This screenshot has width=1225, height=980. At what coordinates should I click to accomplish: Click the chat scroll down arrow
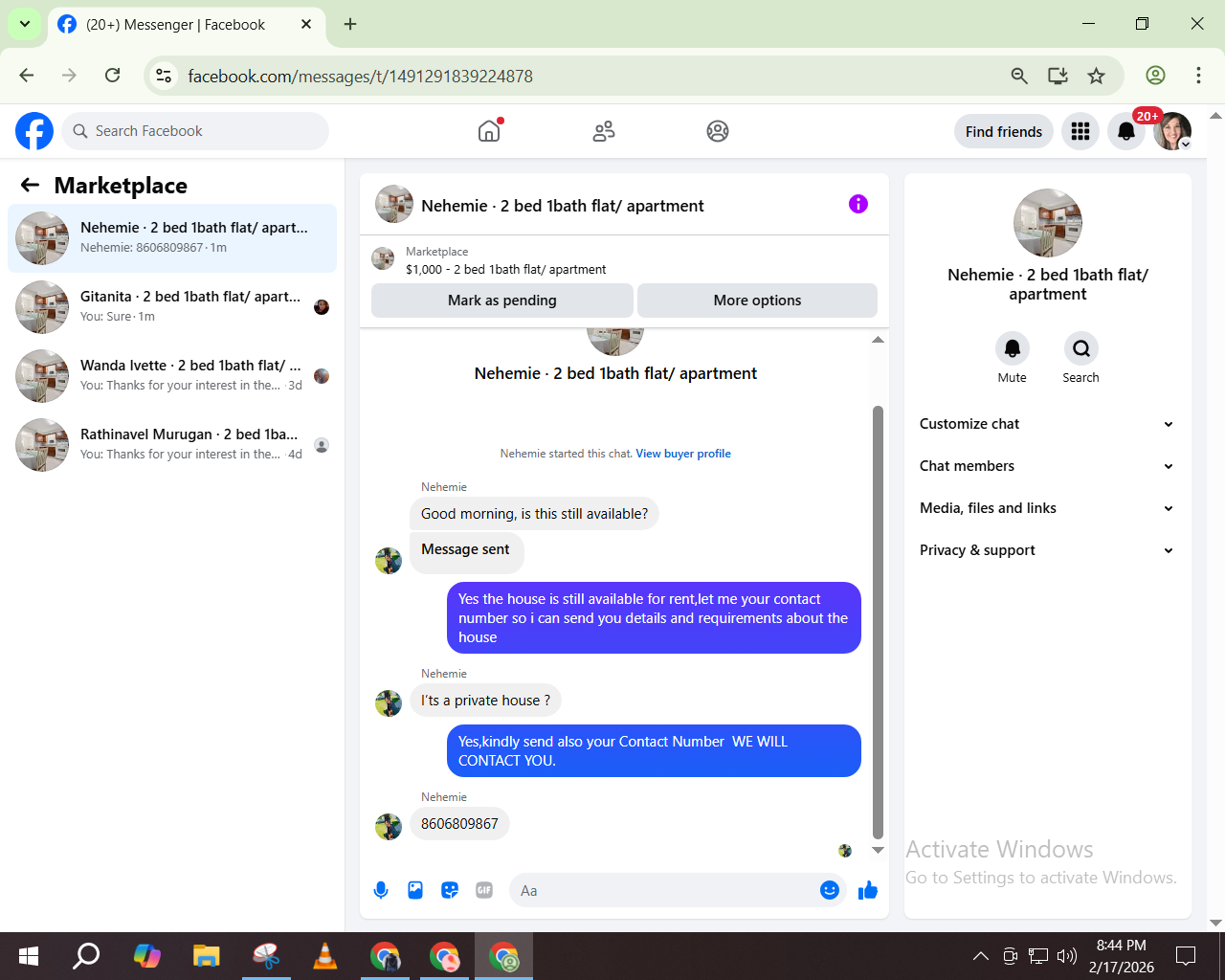pyautogui.click(x=878, y=850)
